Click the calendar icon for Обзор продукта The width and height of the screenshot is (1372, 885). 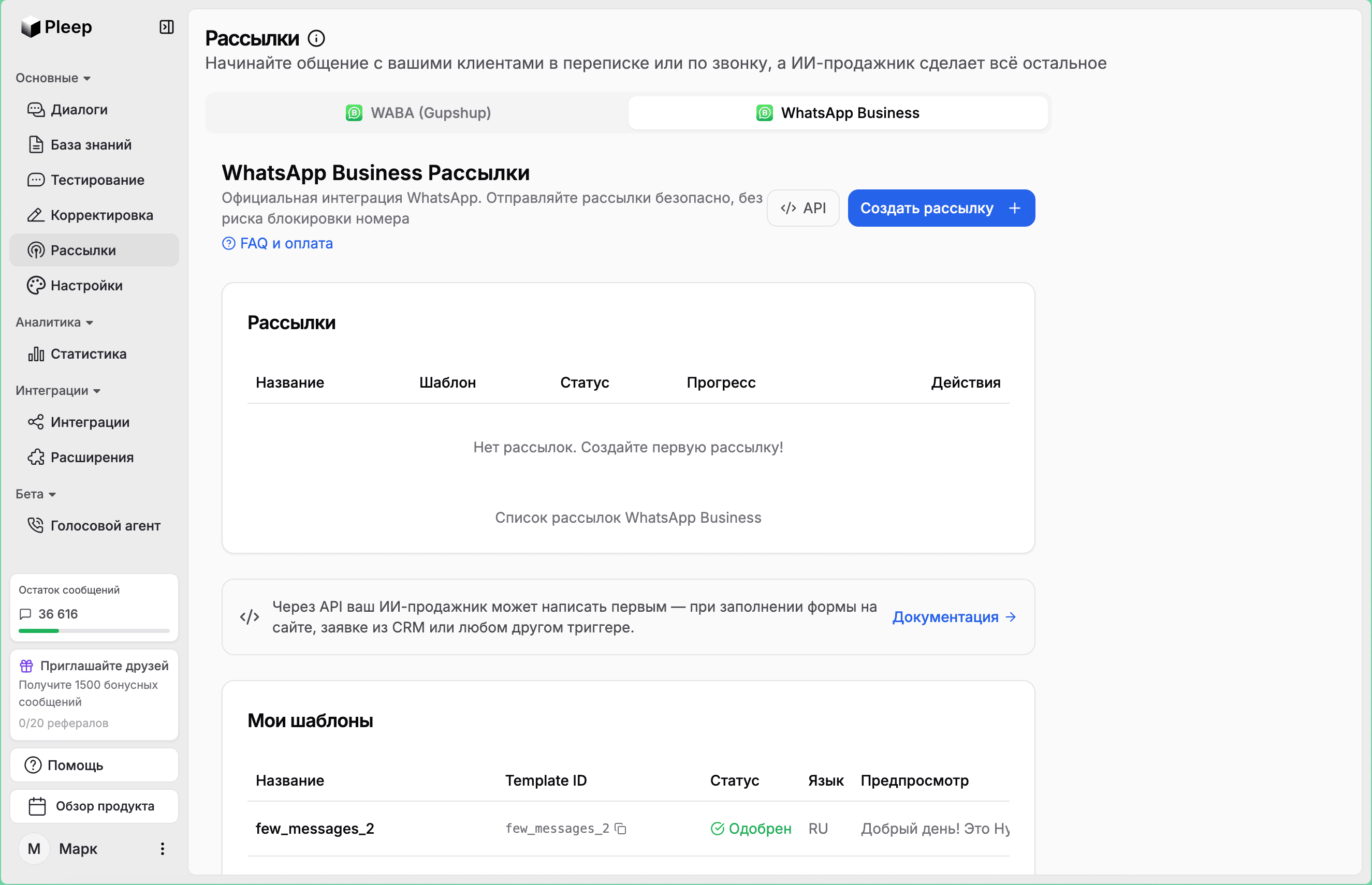tap(37, 806)
